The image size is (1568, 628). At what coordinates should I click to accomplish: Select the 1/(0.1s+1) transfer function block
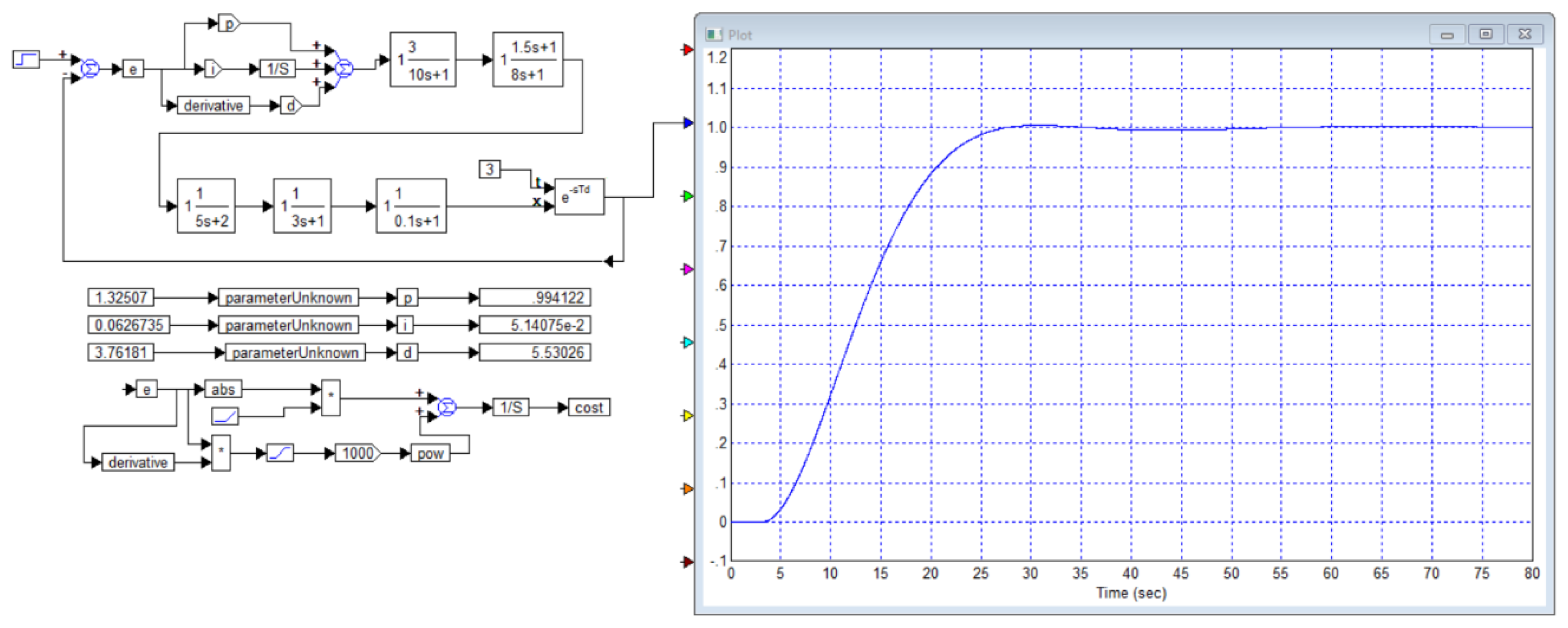point(412,206)
